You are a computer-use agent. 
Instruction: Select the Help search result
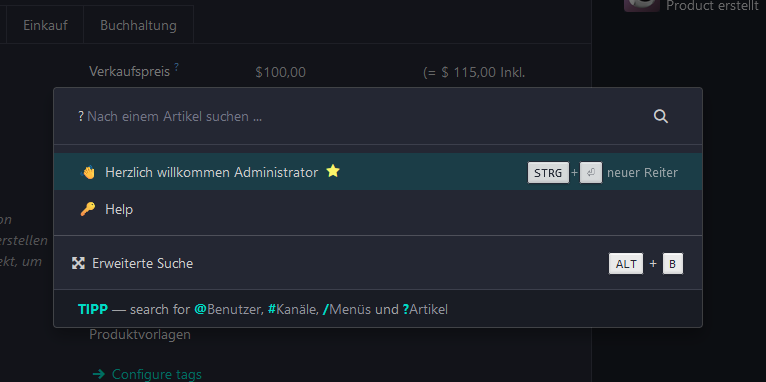(x=378, y=209)
